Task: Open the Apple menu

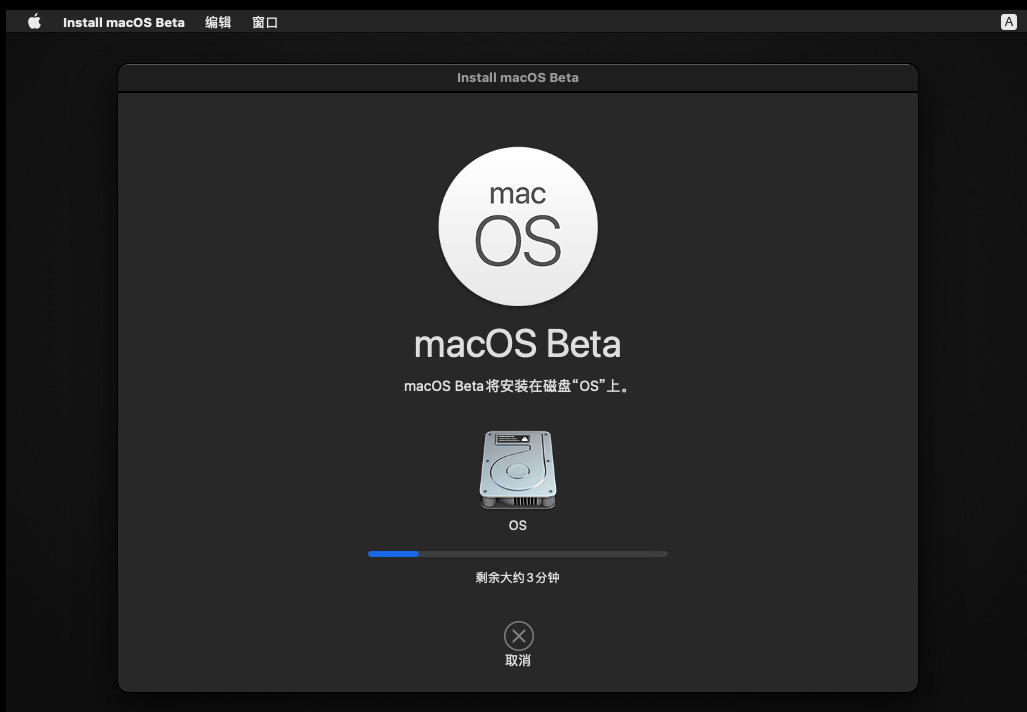Action: pyautogui.click(x=34, y=22)
